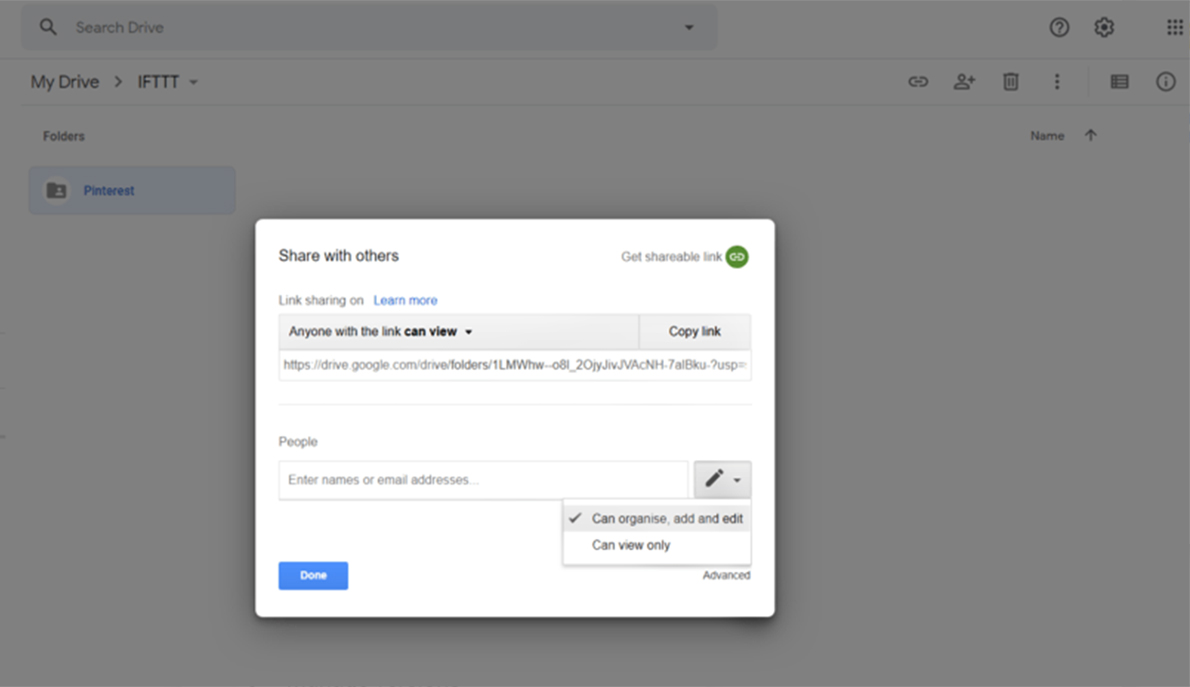Click the Copy link button
This screenshot has height=687, width=1190.
(x=694, y=332)
